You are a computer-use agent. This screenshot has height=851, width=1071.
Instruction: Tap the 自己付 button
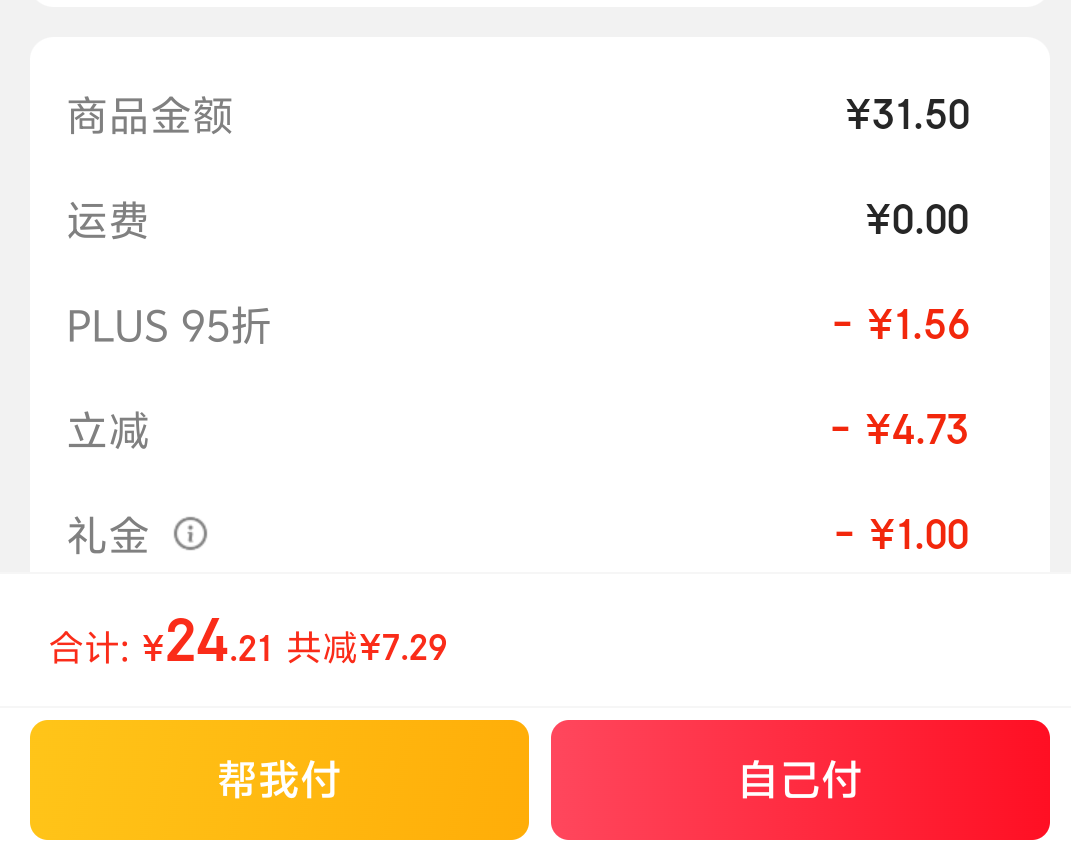(x=800, y=779)
